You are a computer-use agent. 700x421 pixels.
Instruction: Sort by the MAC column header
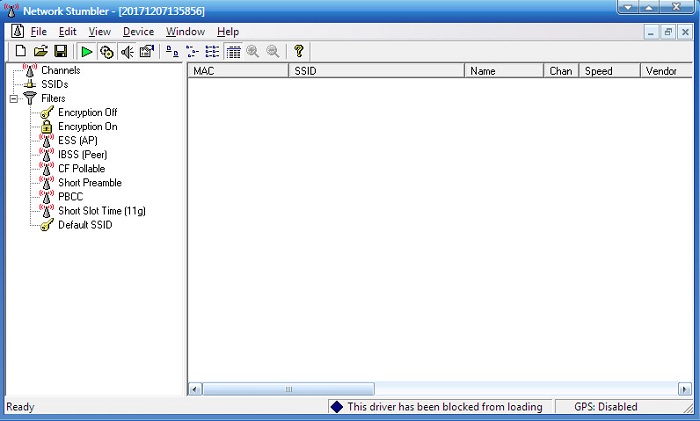click(x=238, y=71)
